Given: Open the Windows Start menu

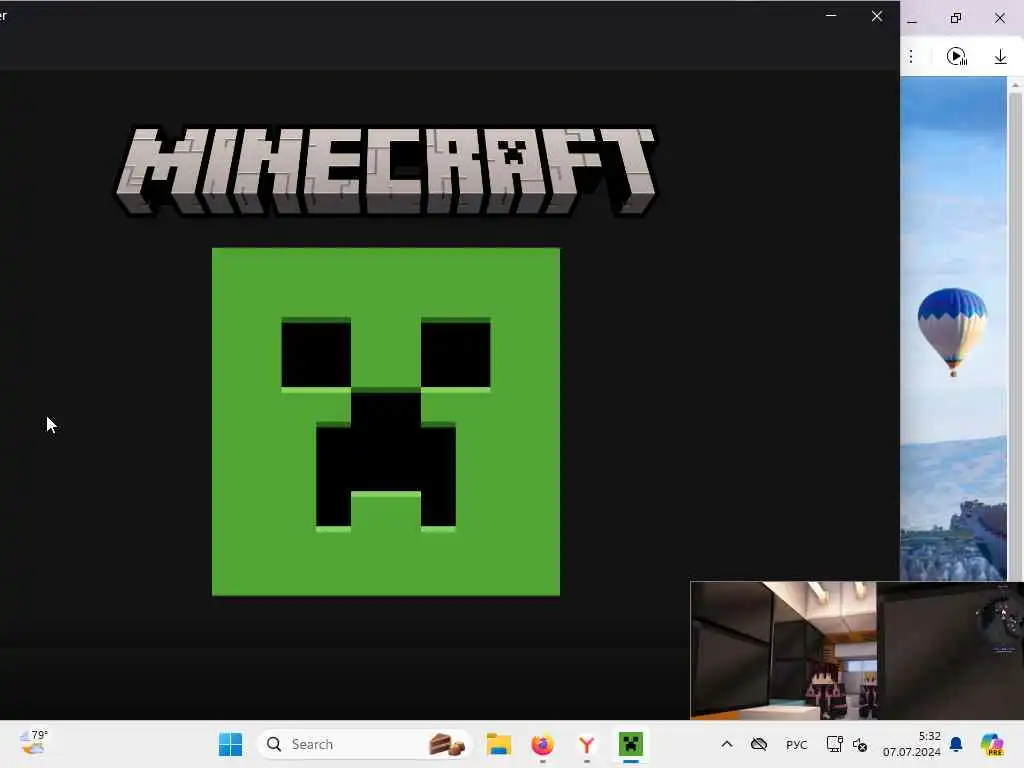Looking at the screenshot, I should click(x=230, y=744).
